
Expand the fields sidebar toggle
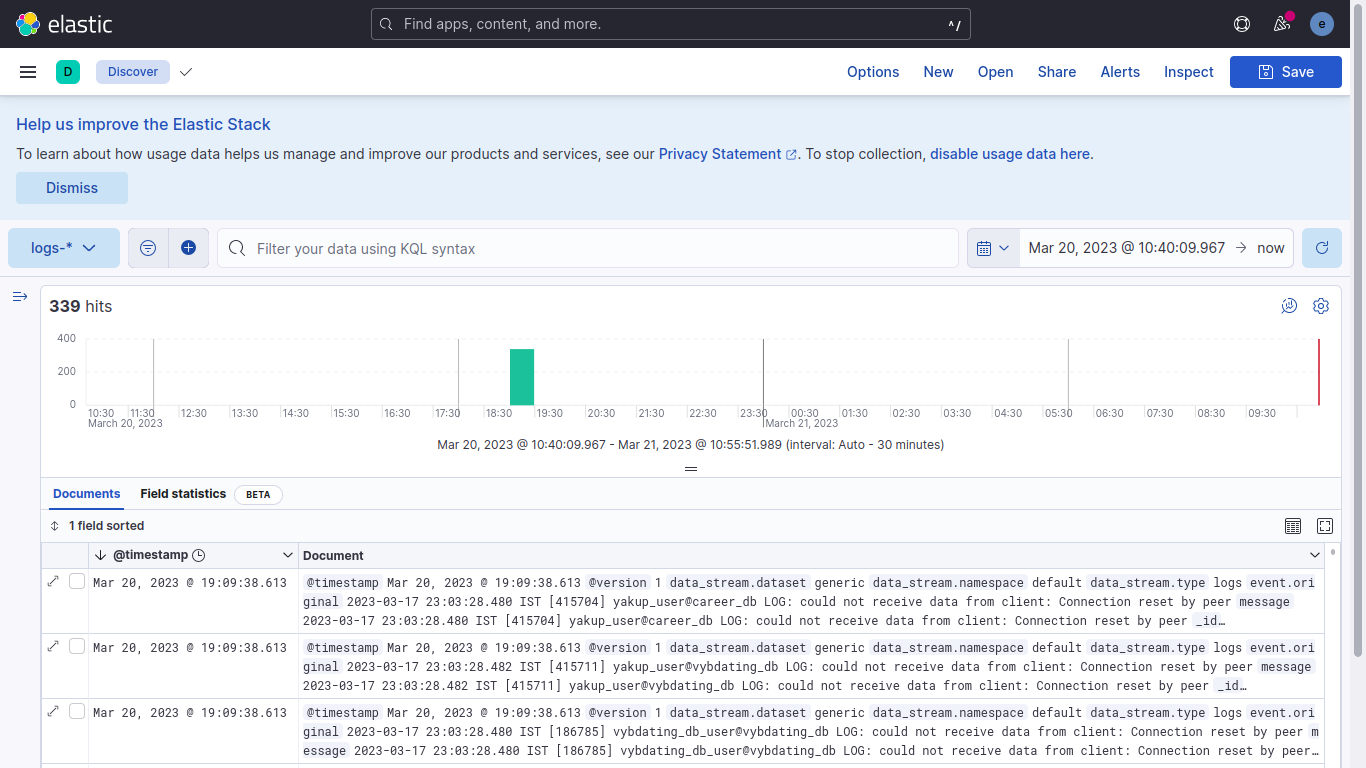[20, 297]
